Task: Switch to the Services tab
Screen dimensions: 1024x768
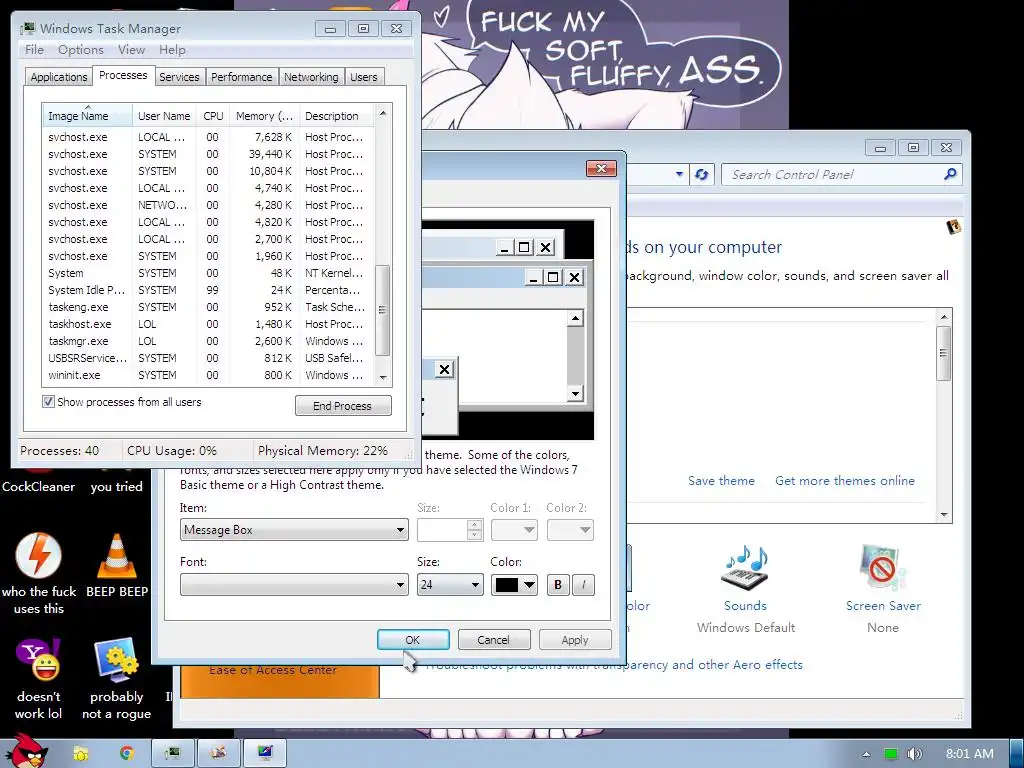Action: [x=179, y=76]
